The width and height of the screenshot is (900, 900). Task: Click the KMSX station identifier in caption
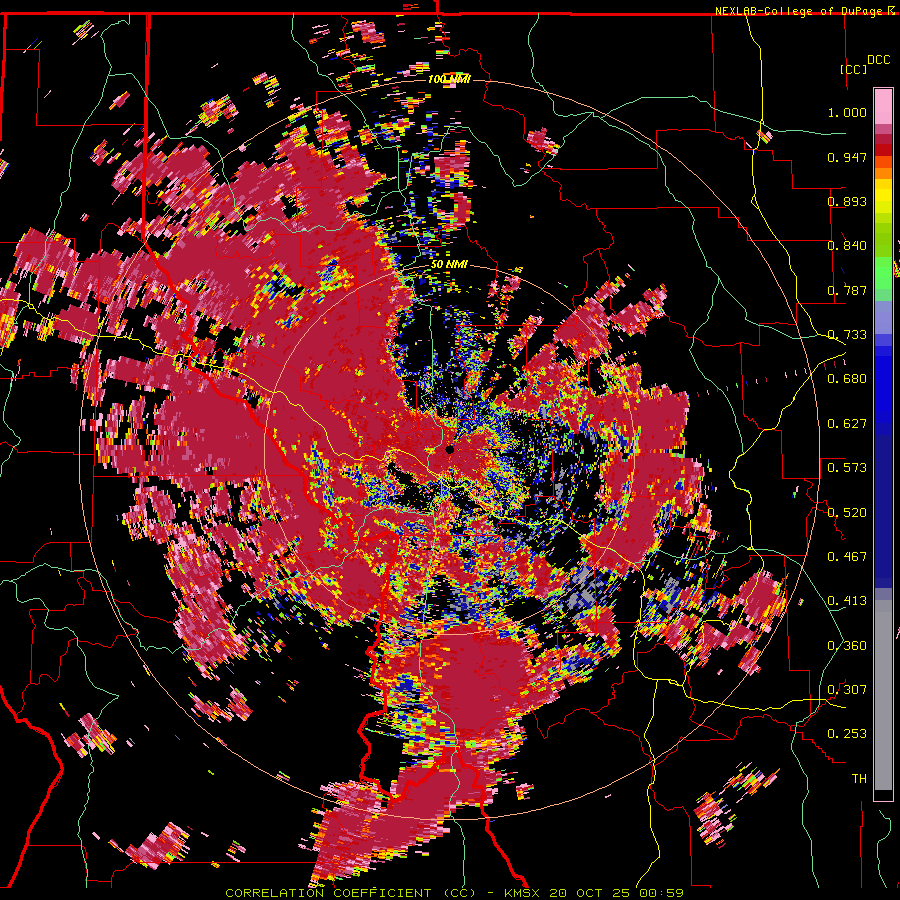click(x=523, y=893)
